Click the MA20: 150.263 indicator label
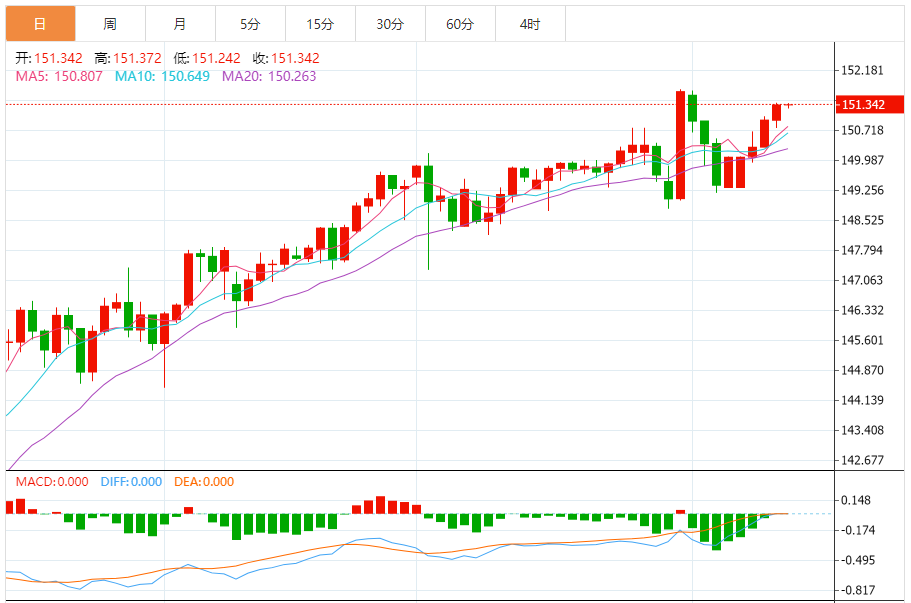Viewport: 911px width, 603px height. (269, 76)
